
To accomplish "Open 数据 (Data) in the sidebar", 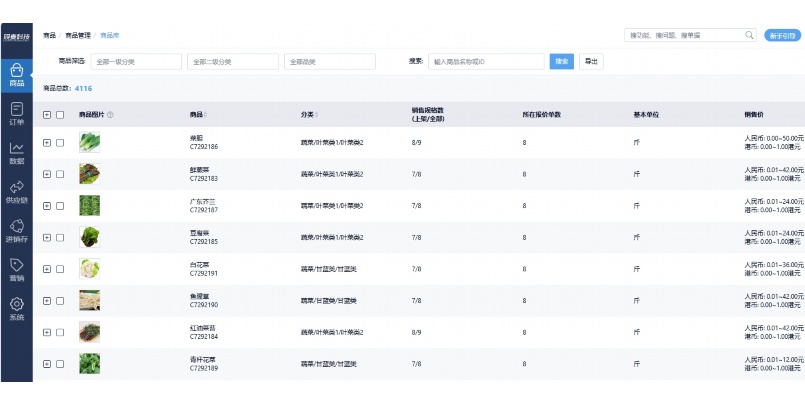I will pos(16,152).
